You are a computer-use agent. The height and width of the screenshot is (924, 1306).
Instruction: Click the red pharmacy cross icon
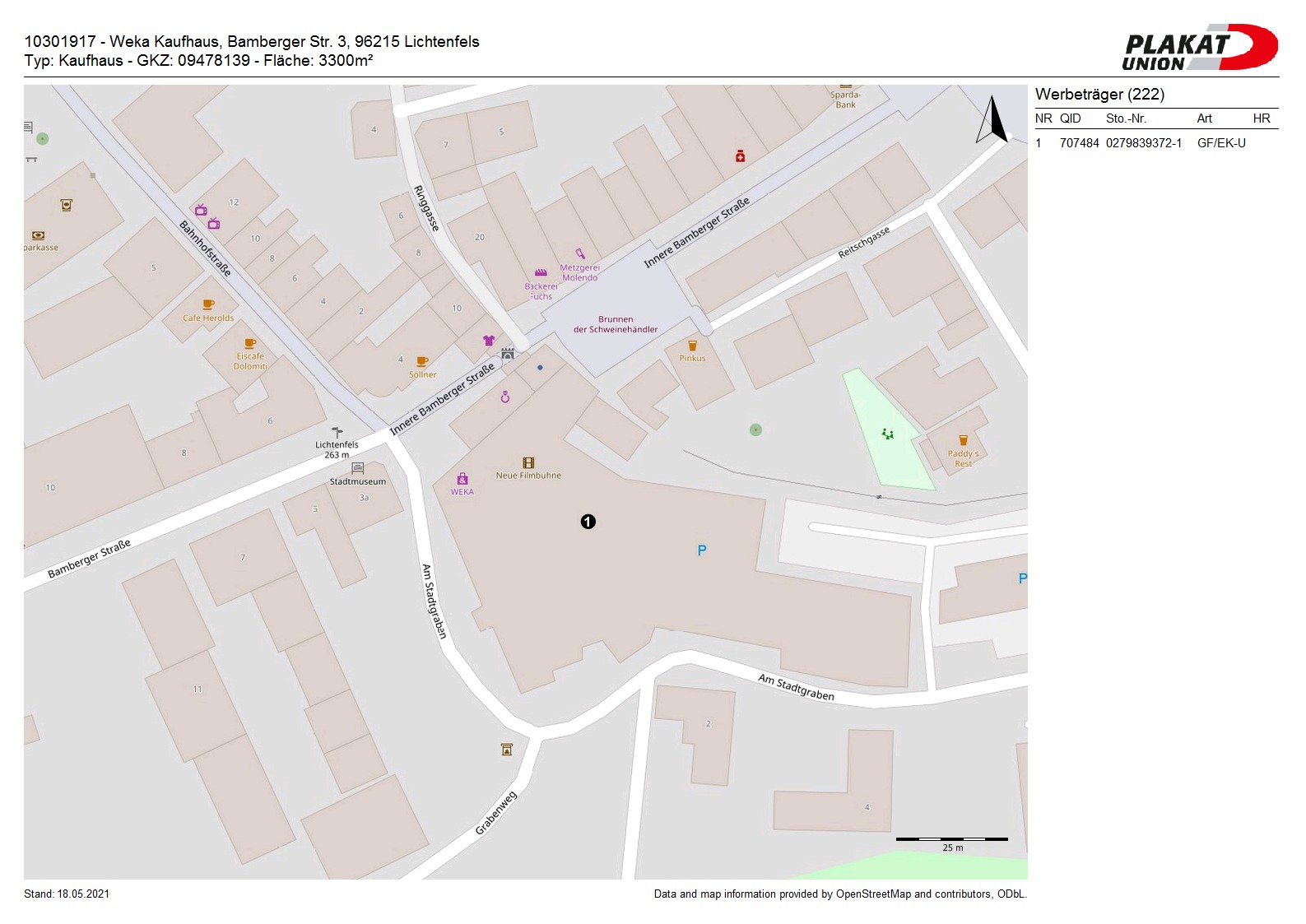click(740, 156)
